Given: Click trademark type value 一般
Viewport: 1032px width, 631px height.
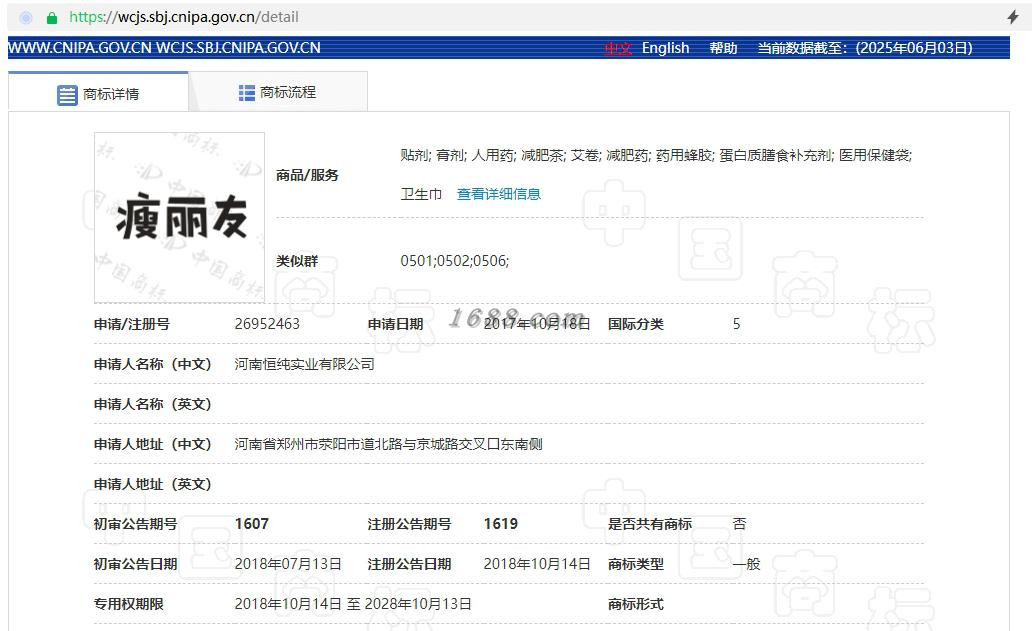Looking at the screenshot, I should pos(746,564).
